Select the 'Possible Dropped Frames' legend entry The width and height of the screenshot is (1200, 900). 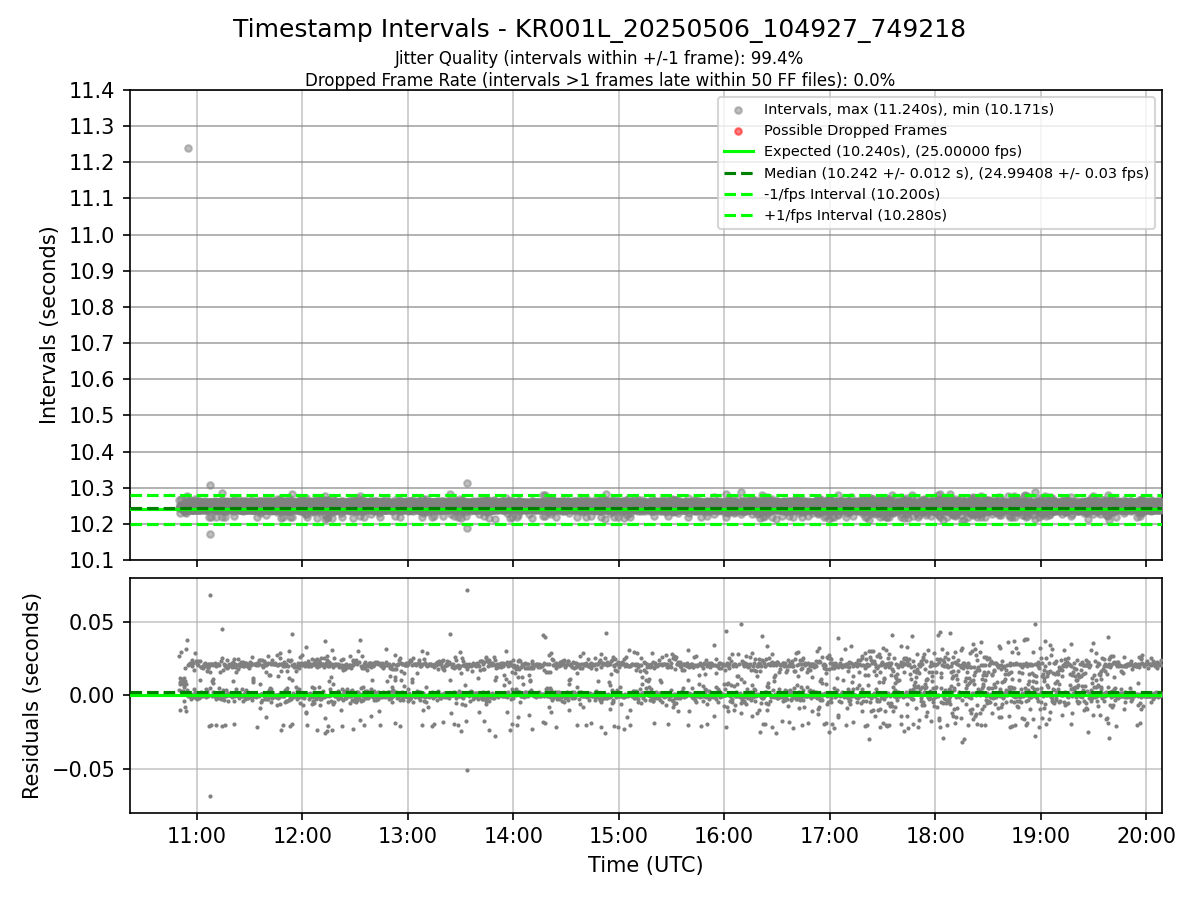[855, 130]
